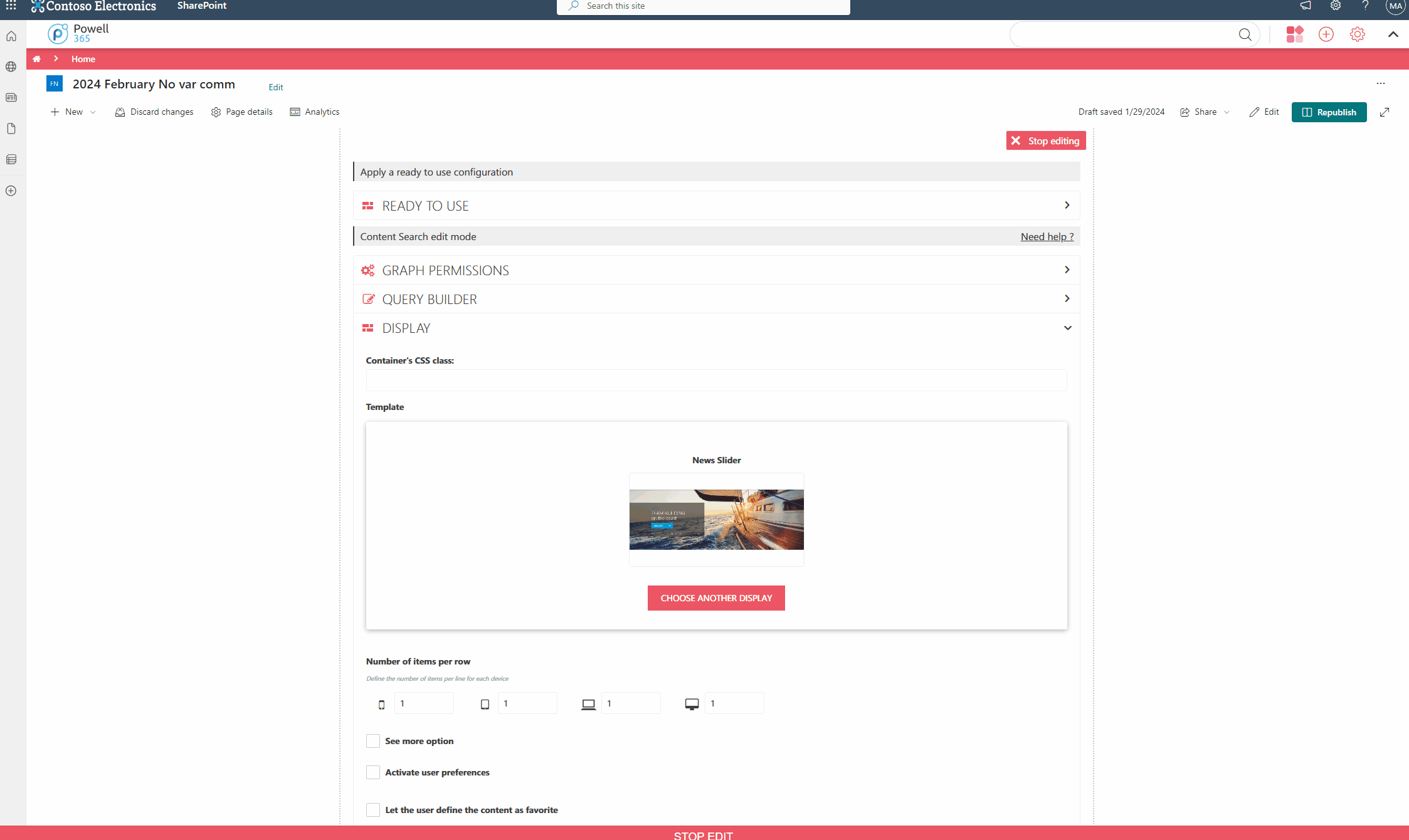Open Page details
This screenshot has height=840, width=1409.
(242, 112)
